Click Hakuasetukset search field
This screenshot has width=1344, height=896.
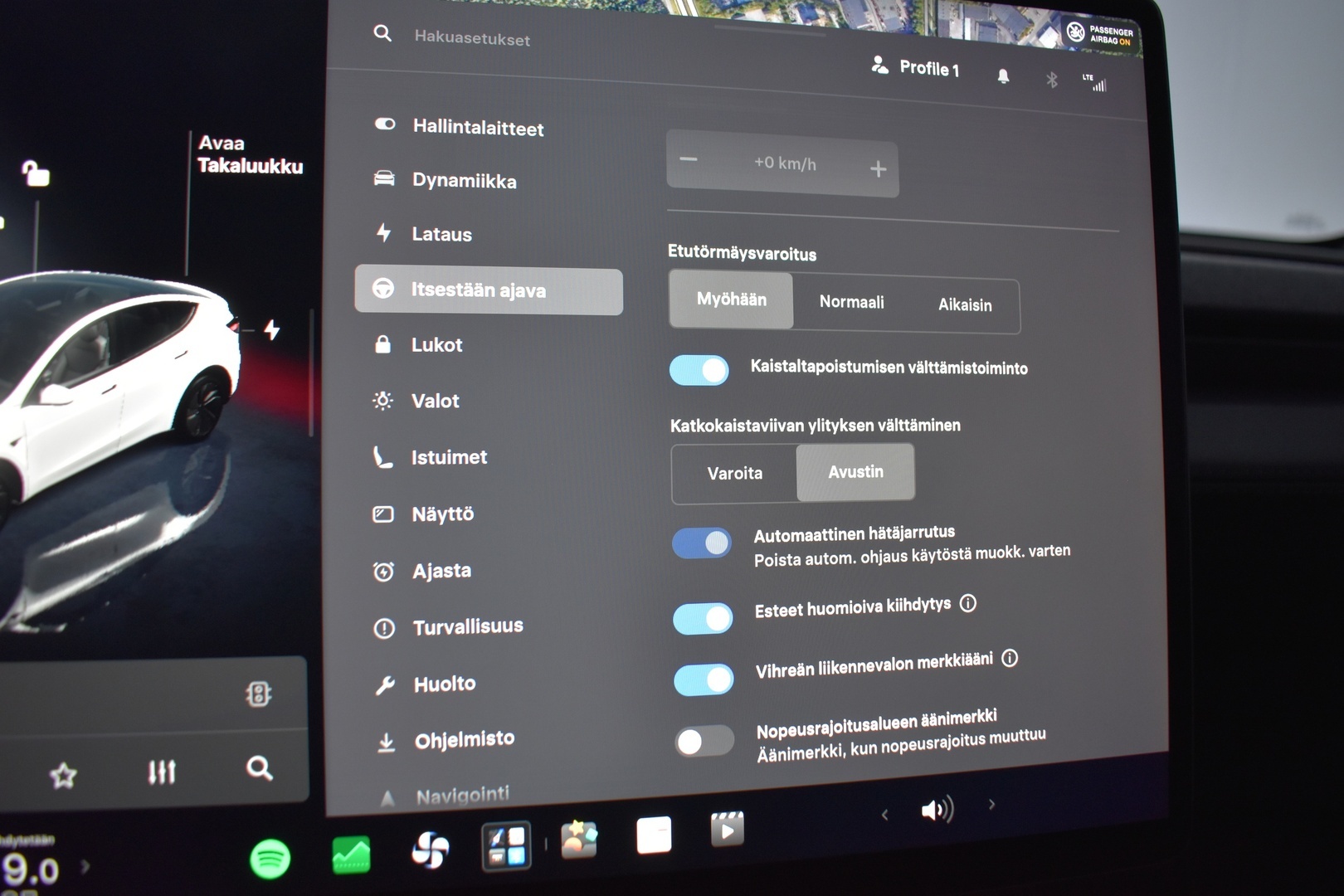click(472, 37)
